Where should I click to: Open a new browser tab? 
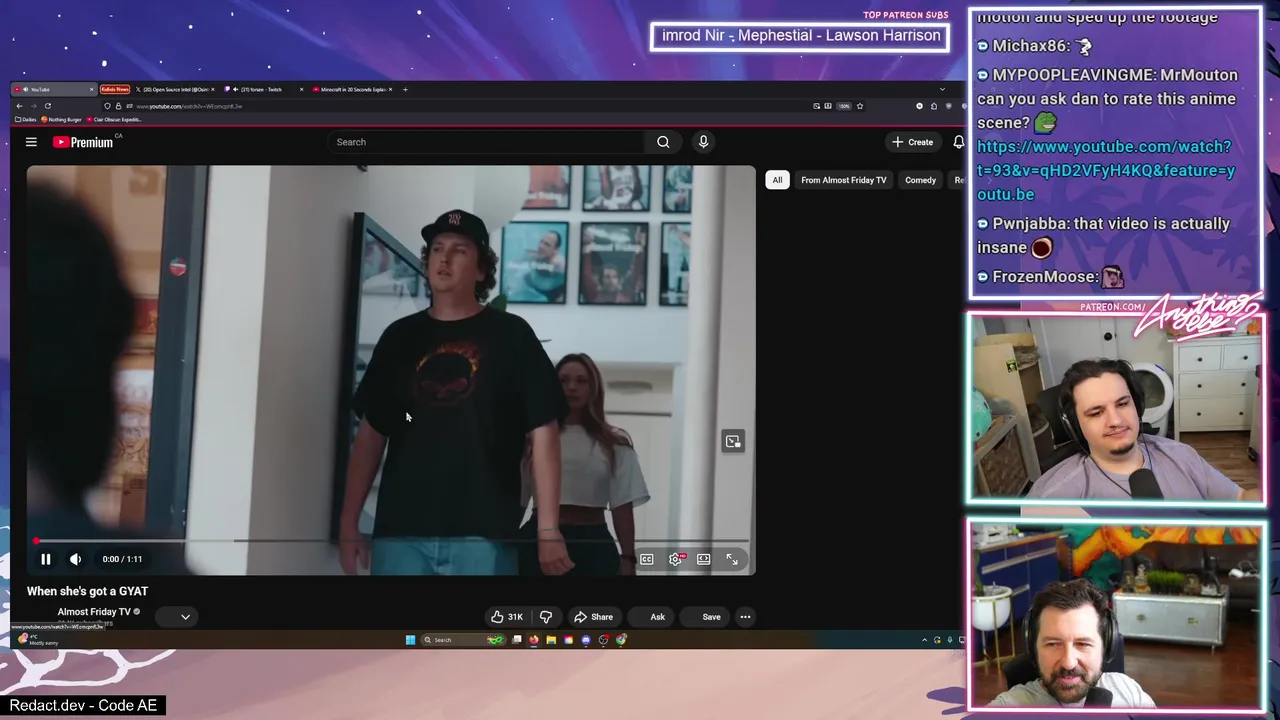point(405,89)
